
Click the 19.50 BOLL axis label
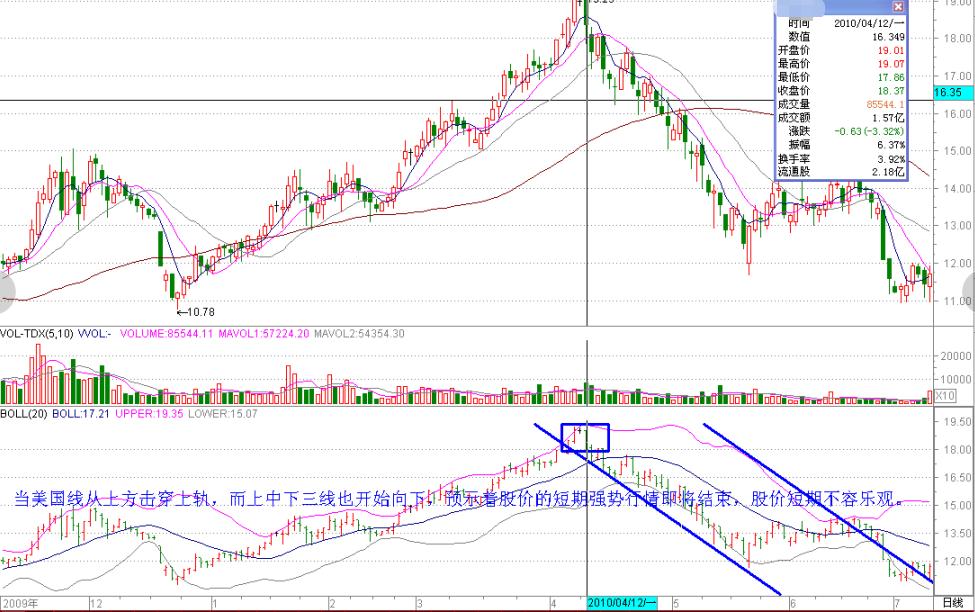[x=957, y=422]
